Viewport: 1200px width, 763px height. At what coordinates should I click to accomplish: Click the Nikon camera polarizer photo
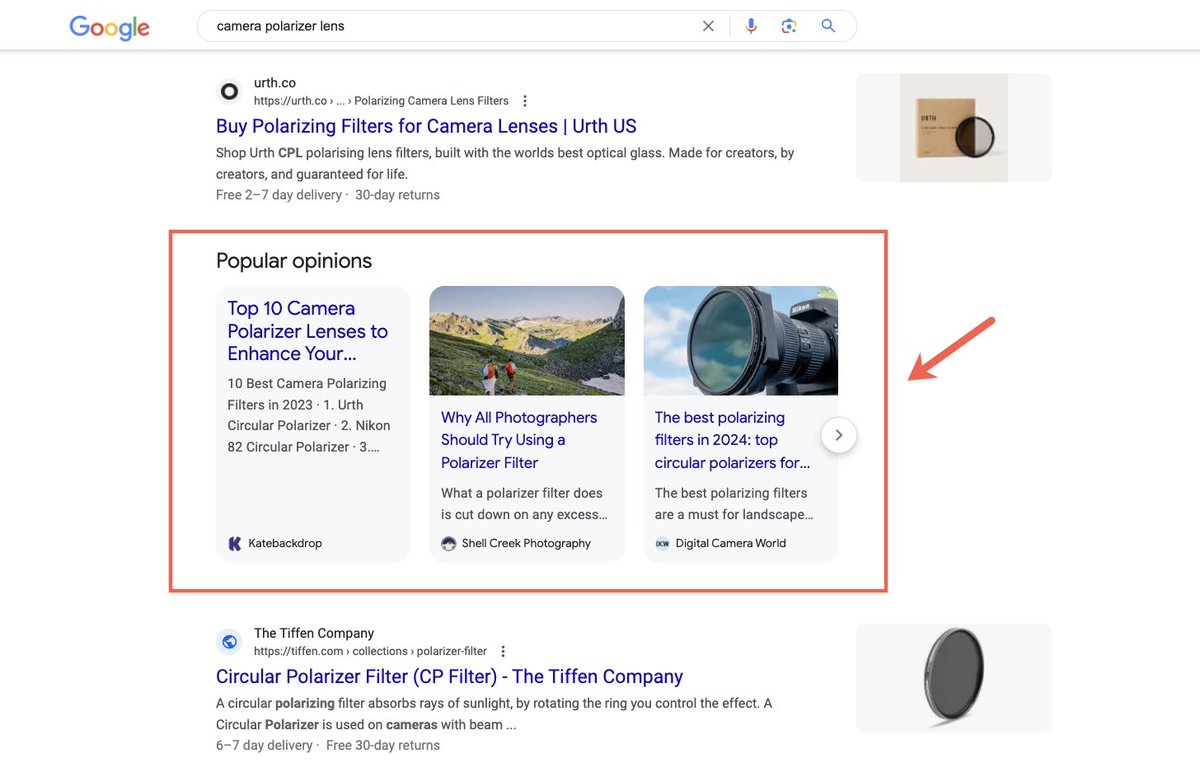click(x=741, y=341)
